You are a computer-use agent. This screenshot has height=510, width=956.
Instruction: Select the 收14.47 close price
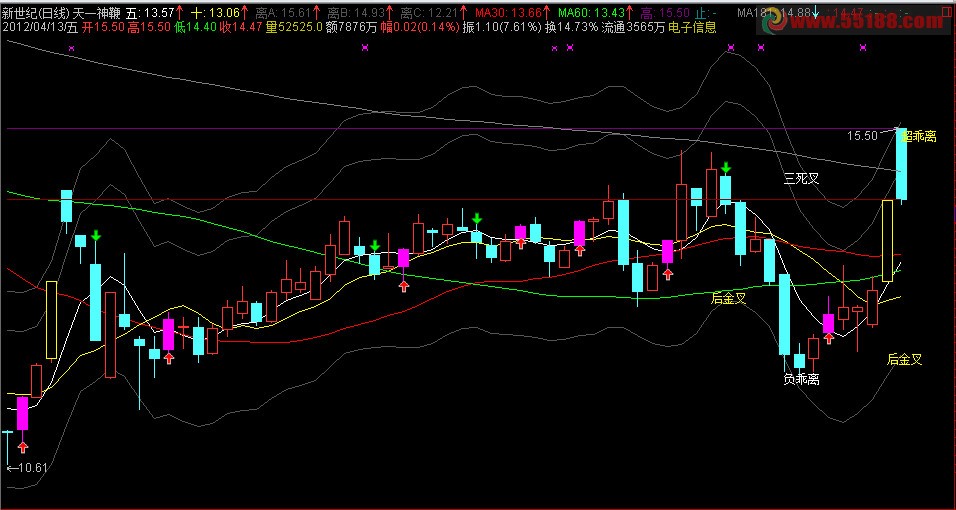[241, 27]
